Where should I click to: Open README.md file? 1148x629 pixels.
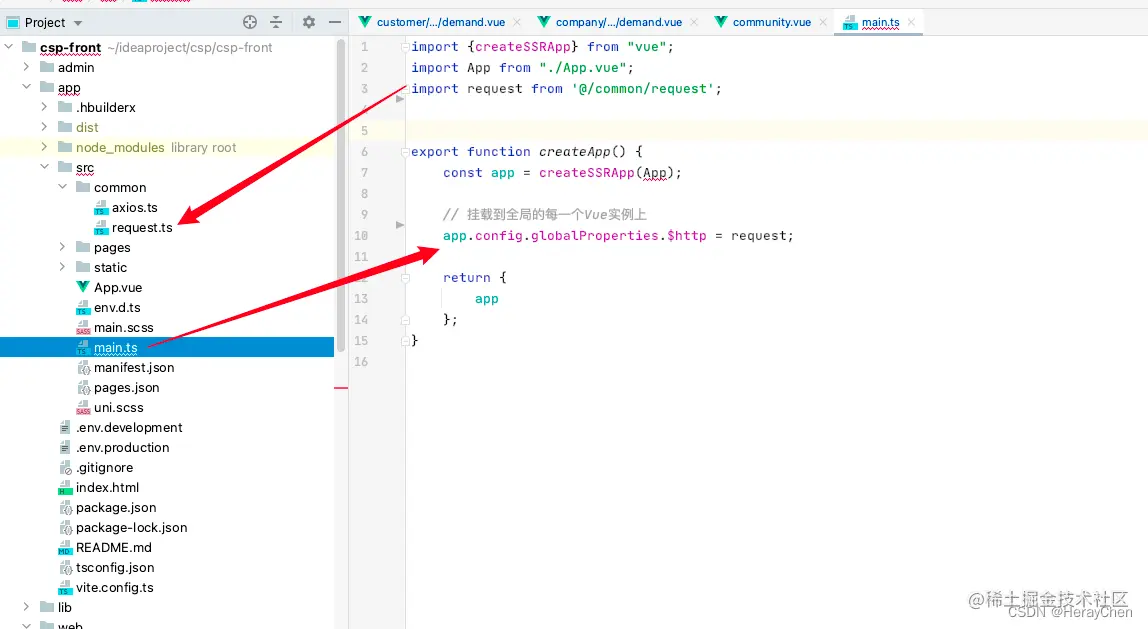tap(113, 548)
